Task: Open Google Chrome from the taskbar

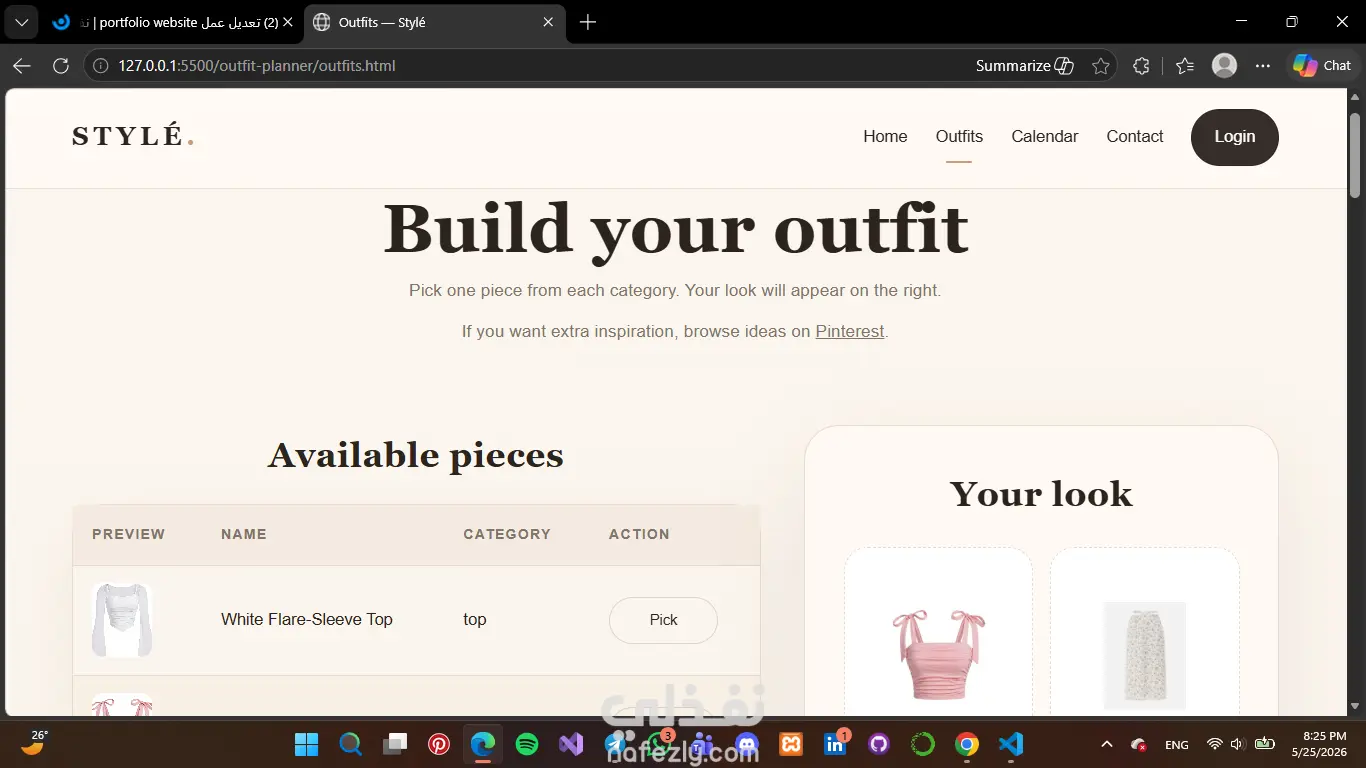Action: (x=966, y=744)
